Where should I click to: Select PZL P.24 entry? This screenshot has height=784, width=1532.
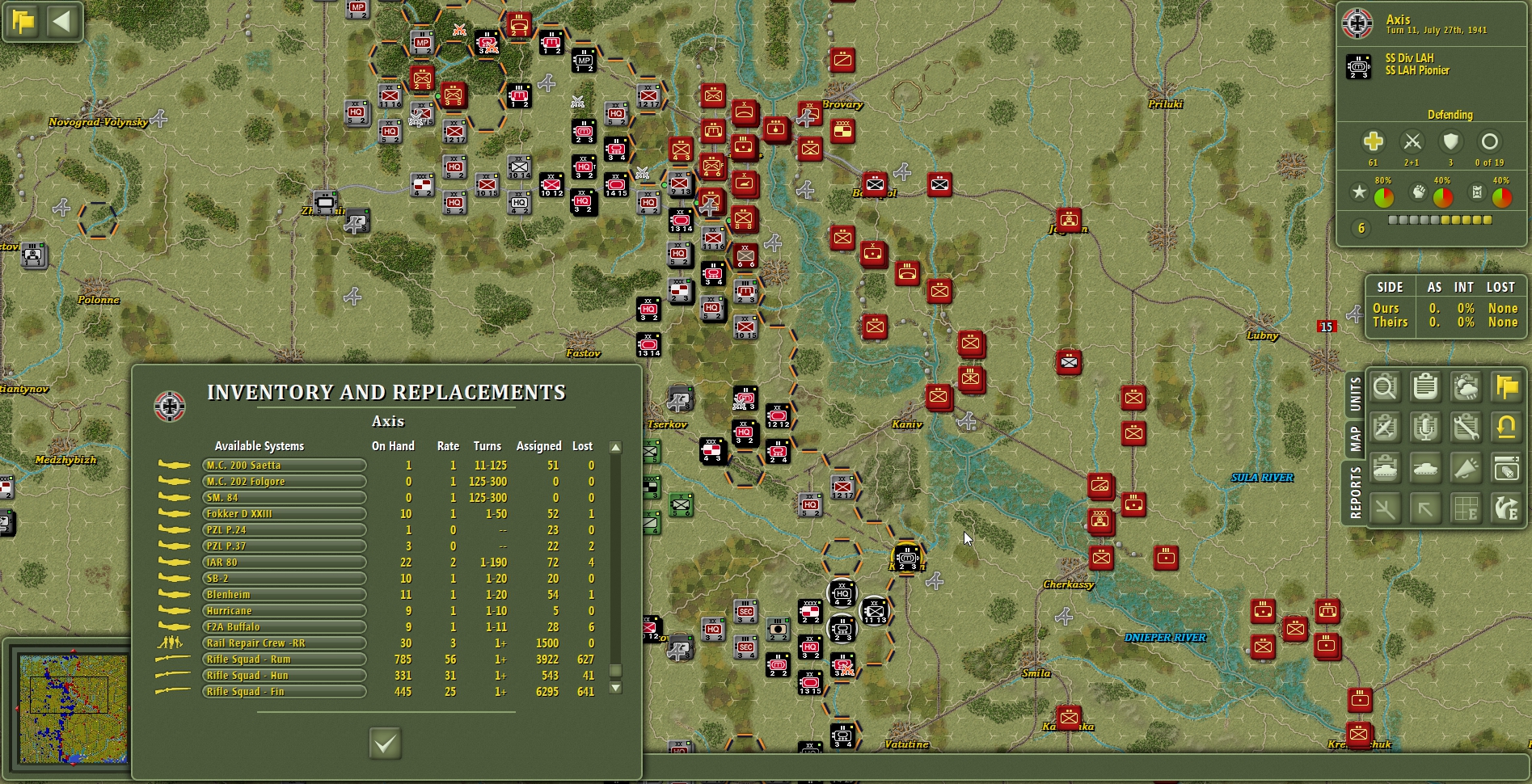[284, 530]
